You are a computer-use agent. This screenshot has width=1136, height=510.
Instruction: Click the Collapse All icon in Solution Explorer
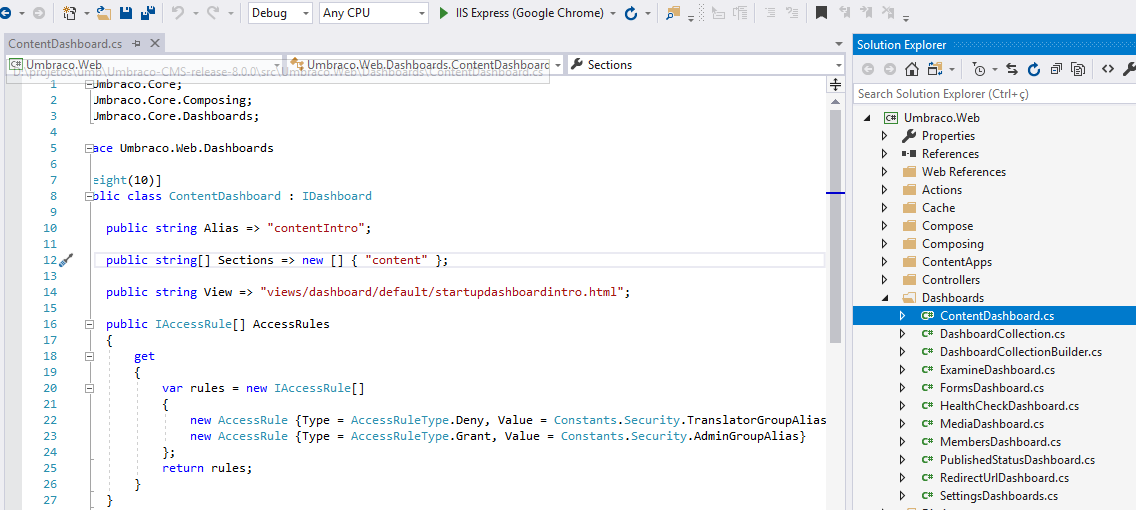click(x=1056, y=70)
